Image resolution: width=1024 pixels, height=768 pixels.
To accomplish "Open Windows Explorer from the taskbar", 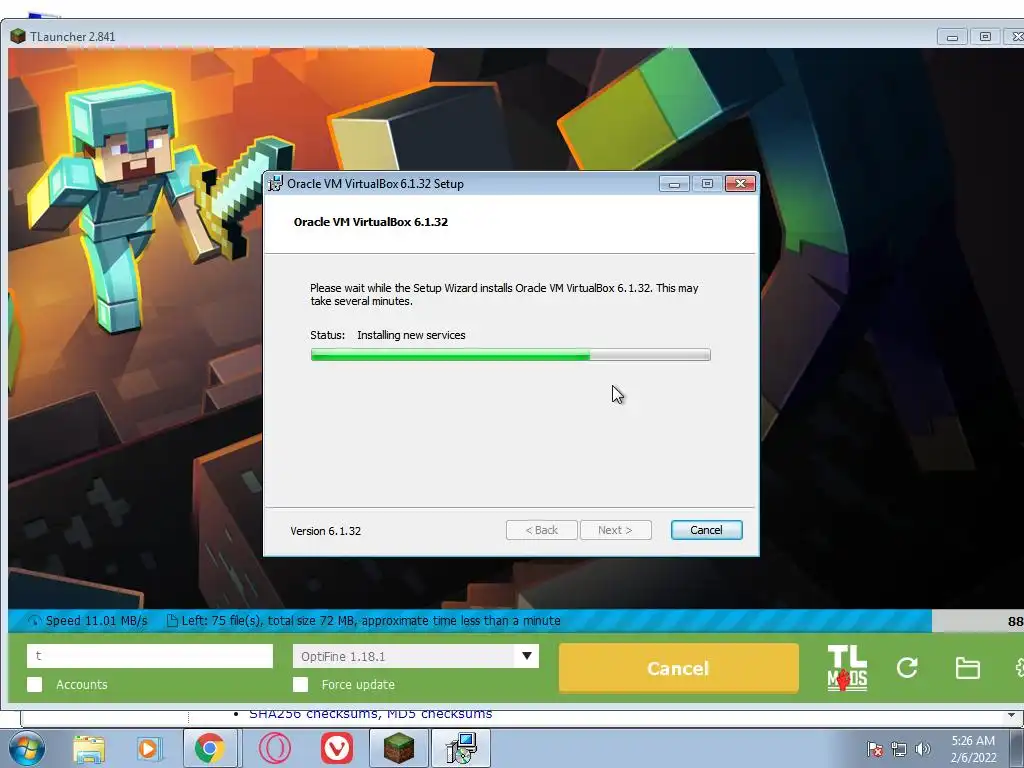I will 89,749.
